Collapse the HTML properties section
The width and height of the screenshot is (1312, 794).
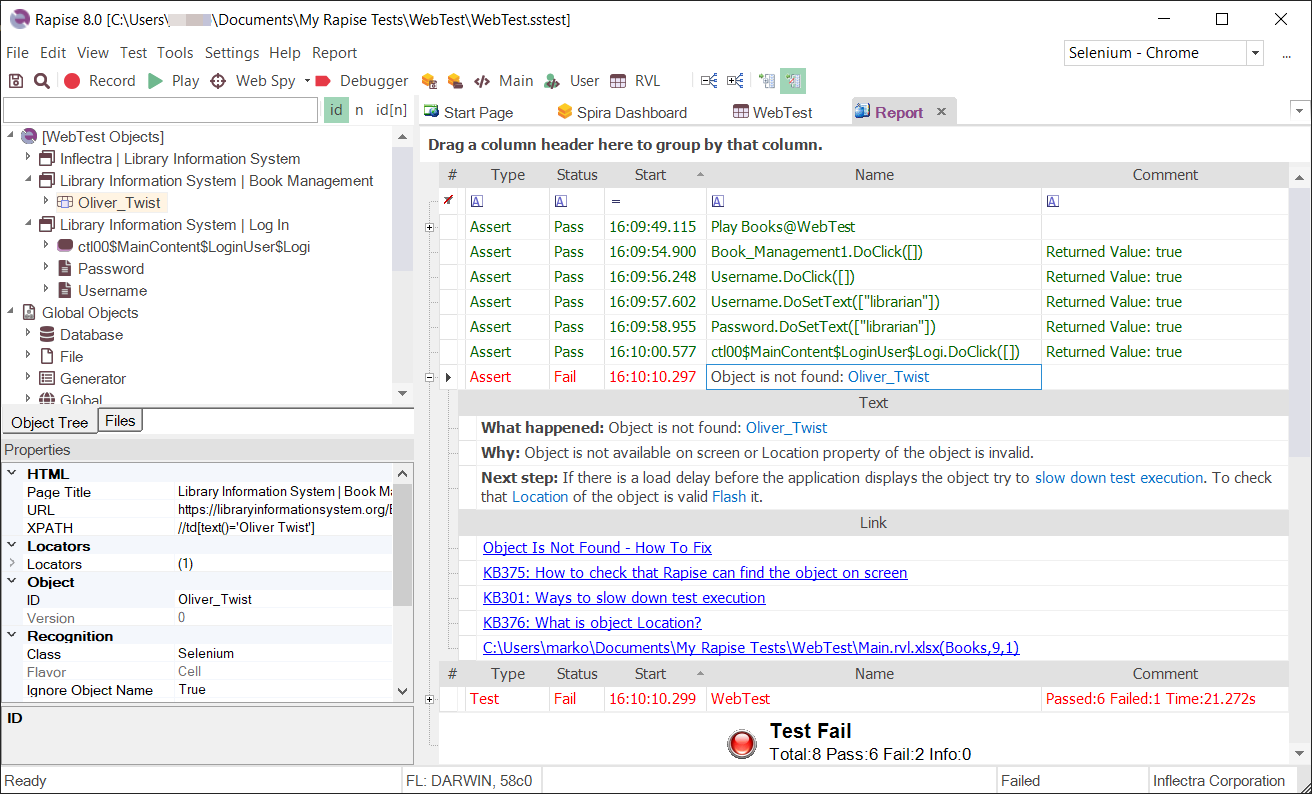12,474
